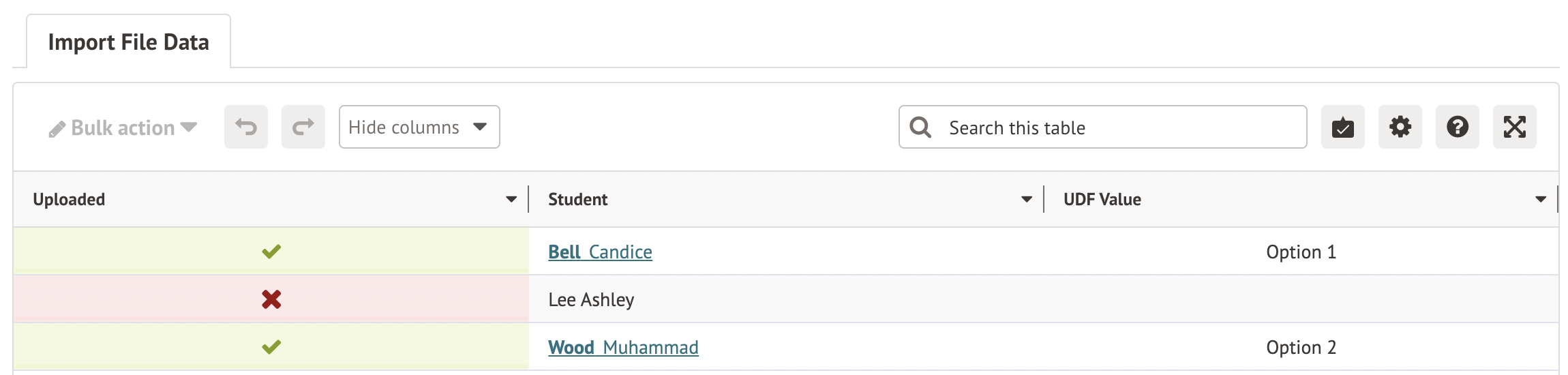
Task: Open the Uploaded column menu arrow
Action: click(x=511, y=199)
